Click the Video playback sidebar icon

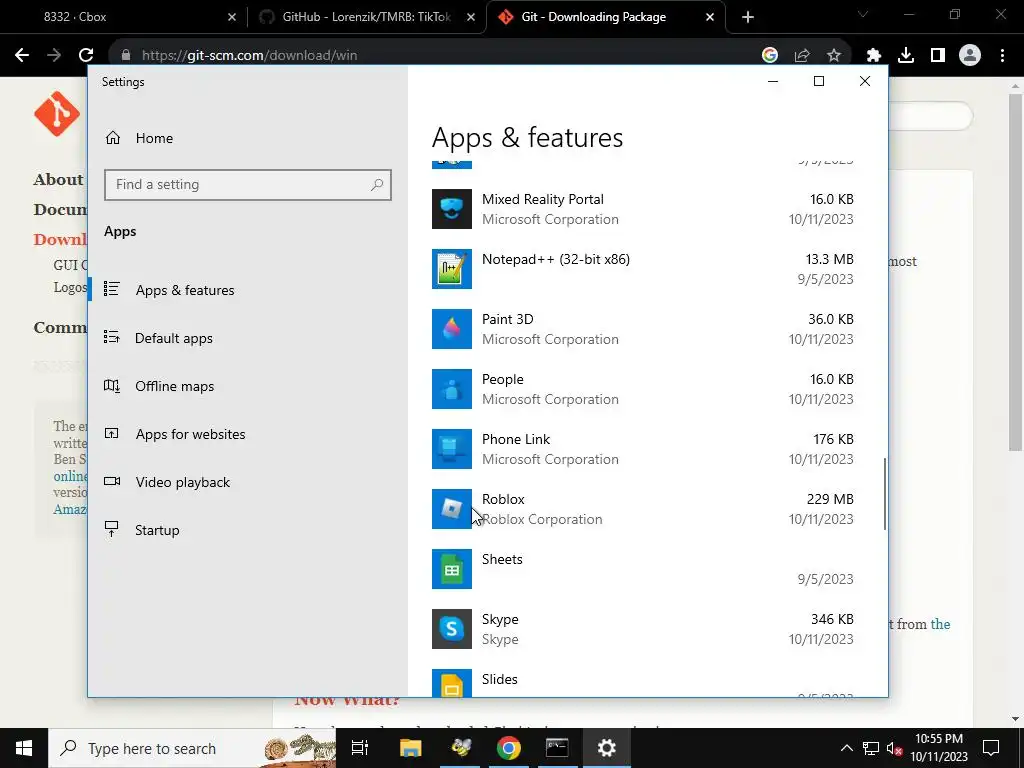(x=112, y=482)
